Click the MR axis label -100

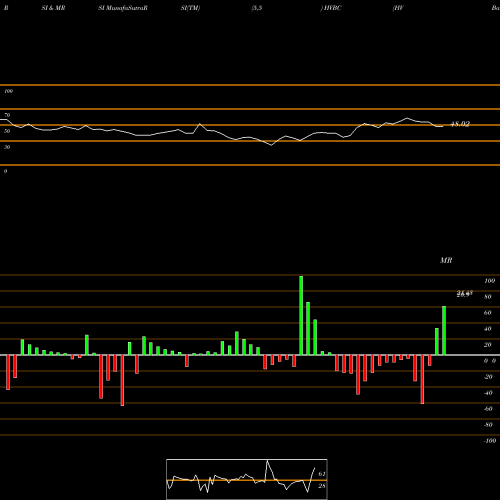pyautogui.click(x=489, y=441)
